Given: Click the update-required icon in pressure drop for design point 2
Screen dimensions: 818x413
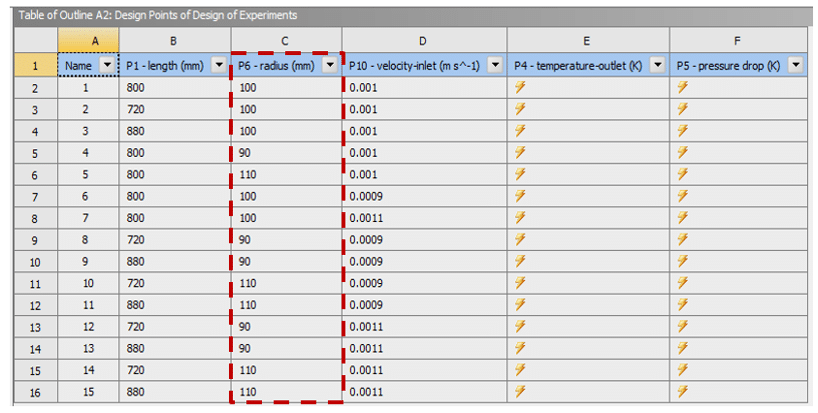Looking at the screenshot, I should (683, 109).
